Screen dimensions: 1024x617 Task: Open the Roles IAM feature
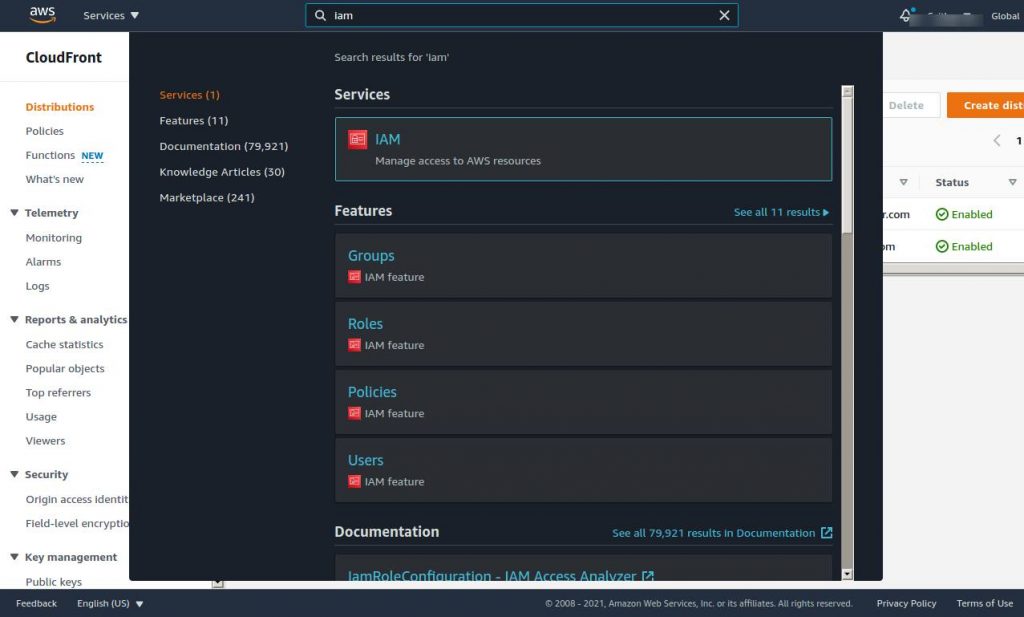pyautogui.click(x=583, y=334)
